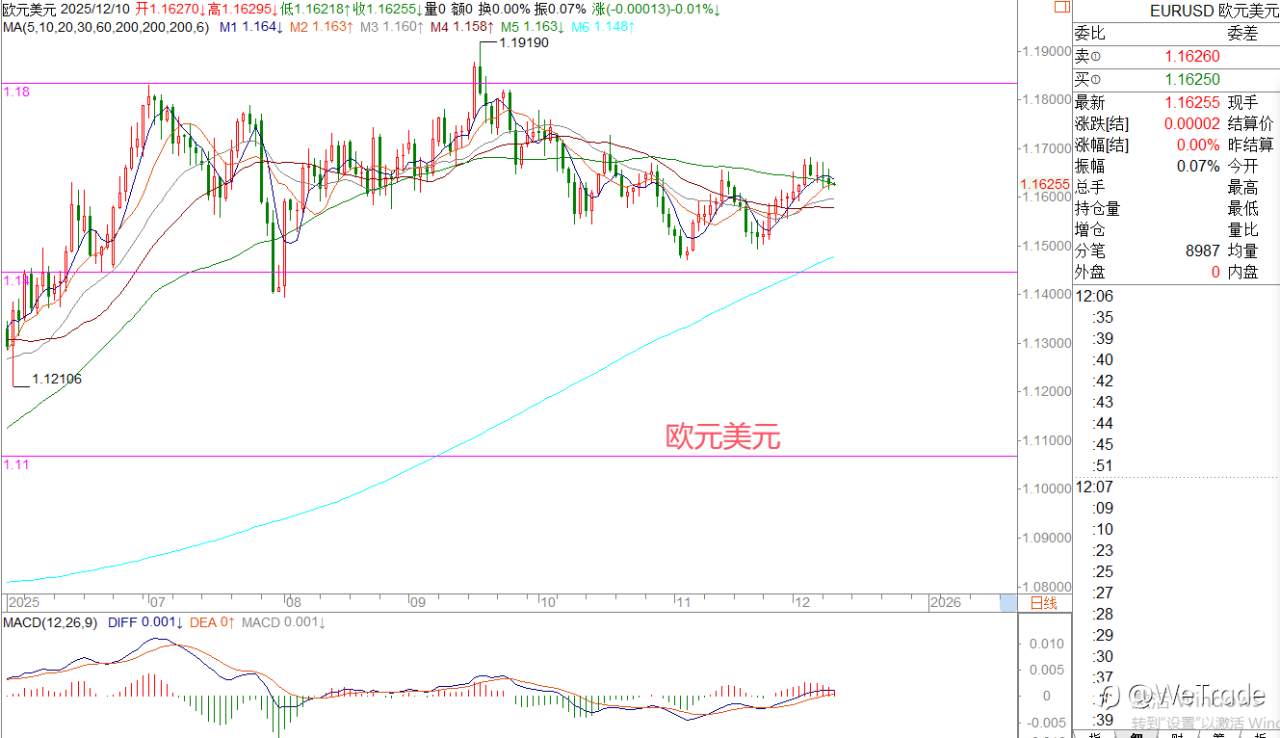Click the 涨跌[结] value 0.00002

click(1192, 124)
